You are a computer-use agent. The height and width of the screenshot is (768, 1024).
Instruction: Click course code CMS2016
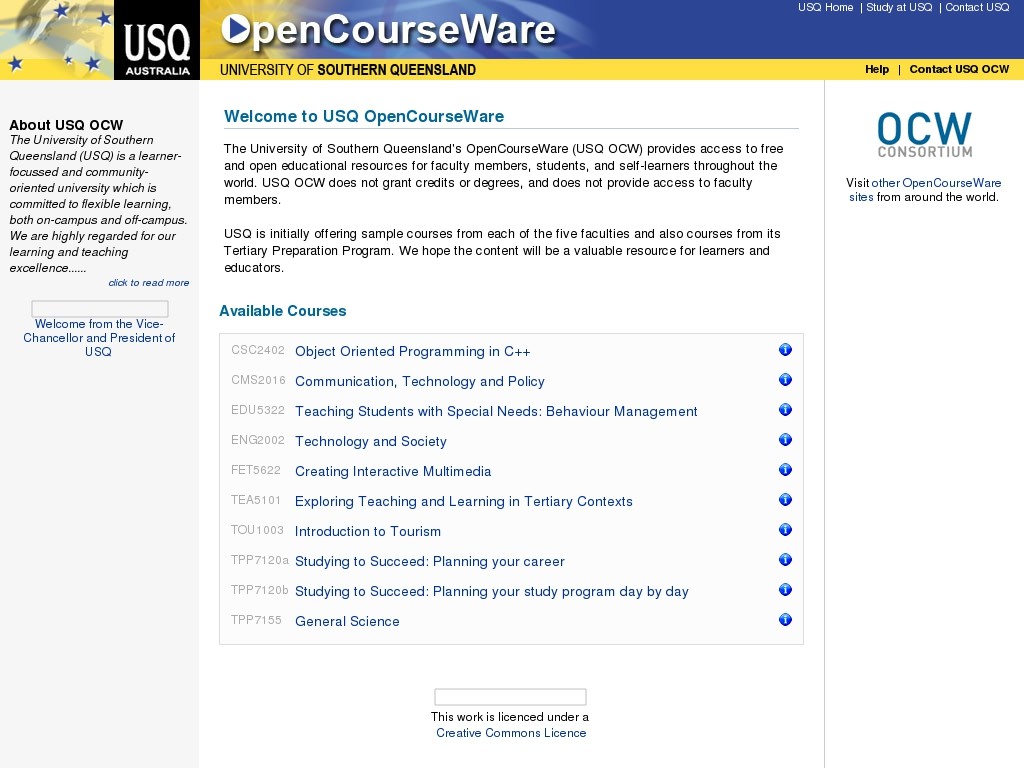point(258,380)
